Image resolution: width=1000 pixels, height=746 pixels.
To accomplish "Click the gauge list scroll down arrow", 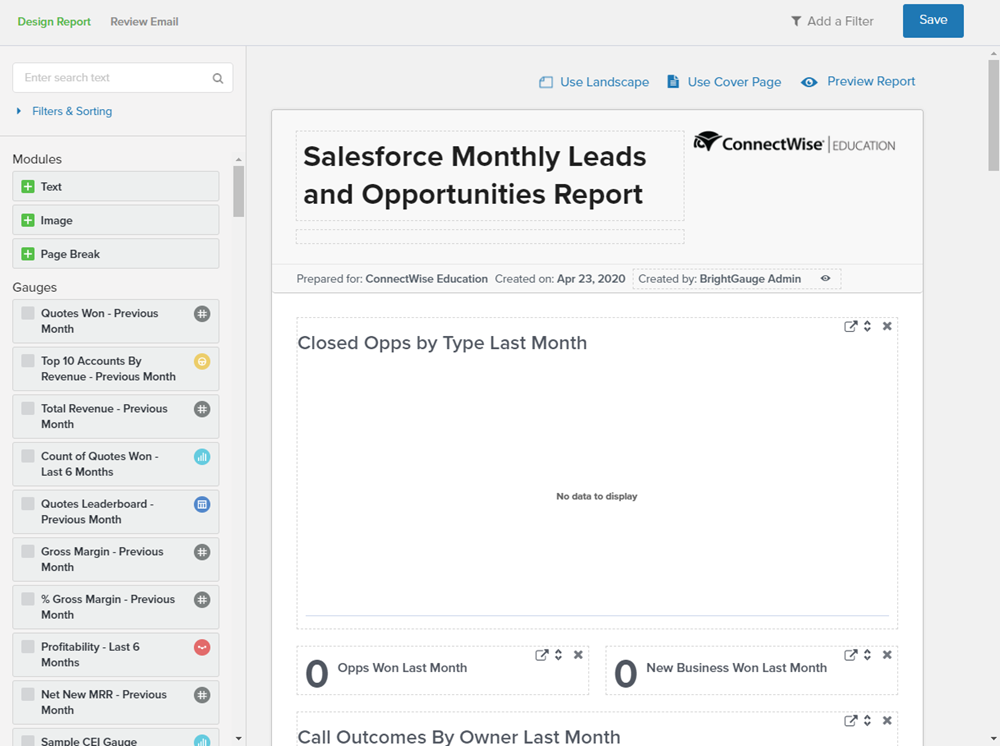I will 239,738.
